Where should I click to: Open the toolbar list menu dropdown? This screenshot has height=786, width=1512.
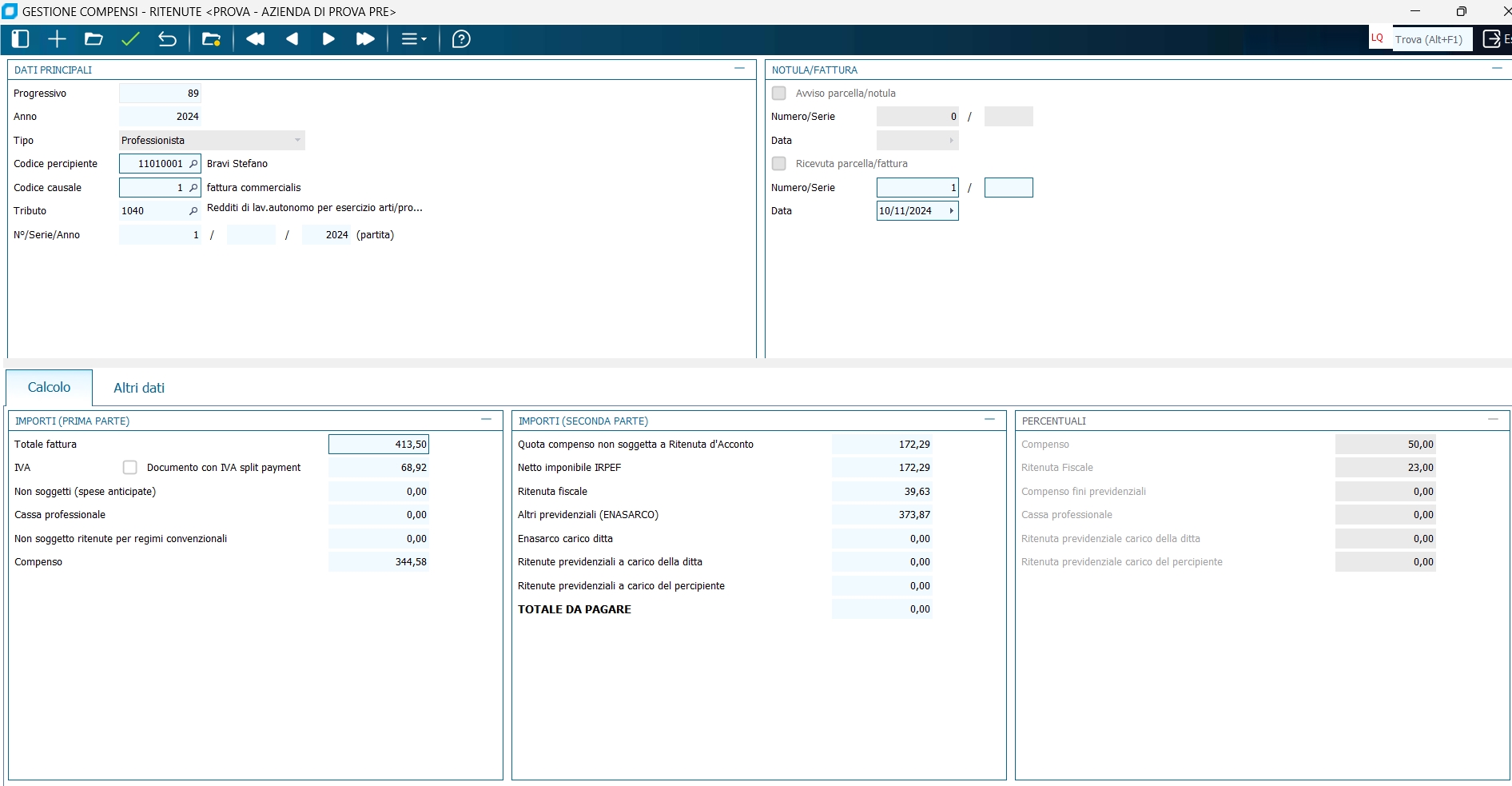point(413,39)
